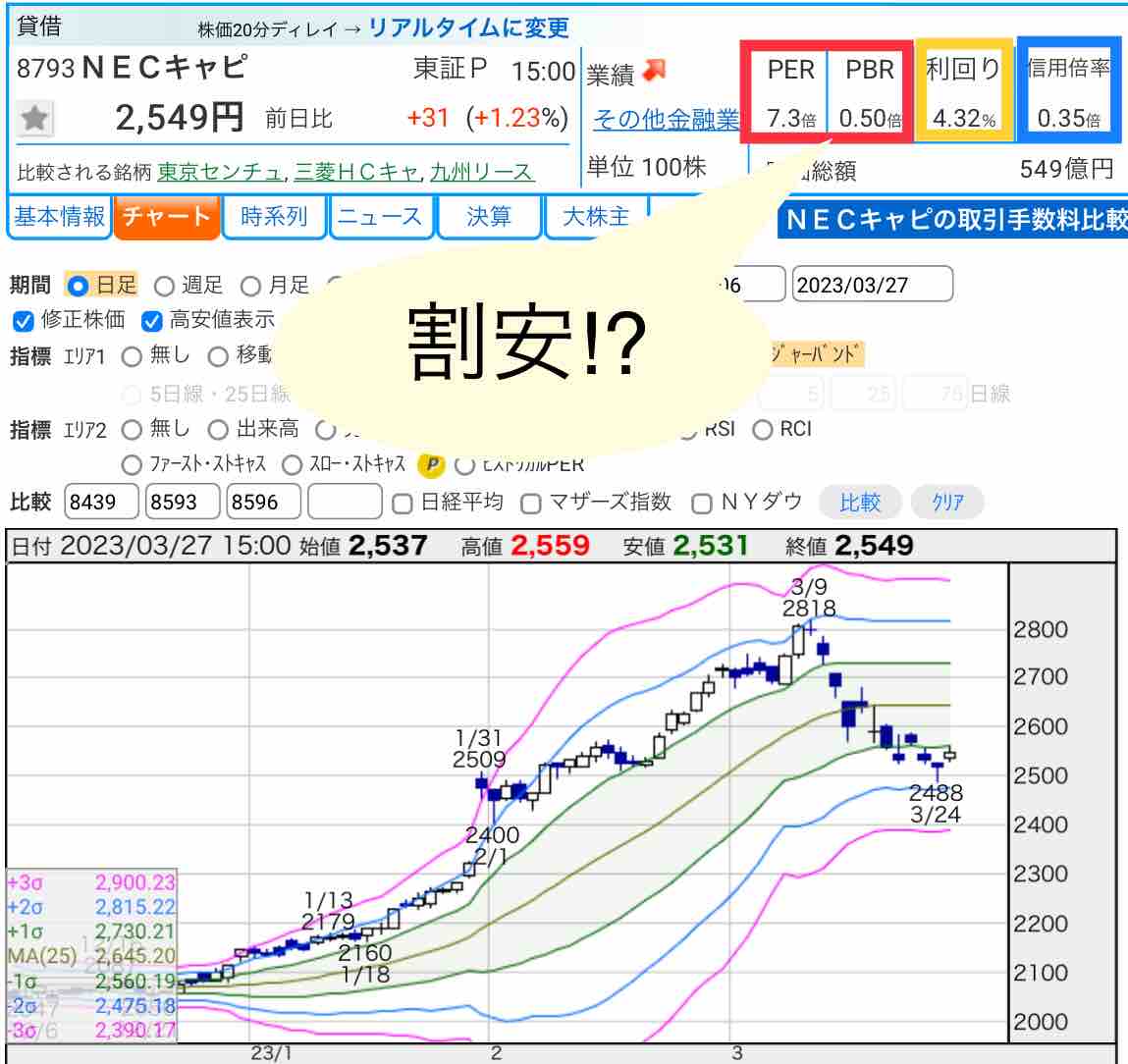Click リアルタイムに変更 link
This screenshot has width=1128, height=1064.
pos(468,28)
